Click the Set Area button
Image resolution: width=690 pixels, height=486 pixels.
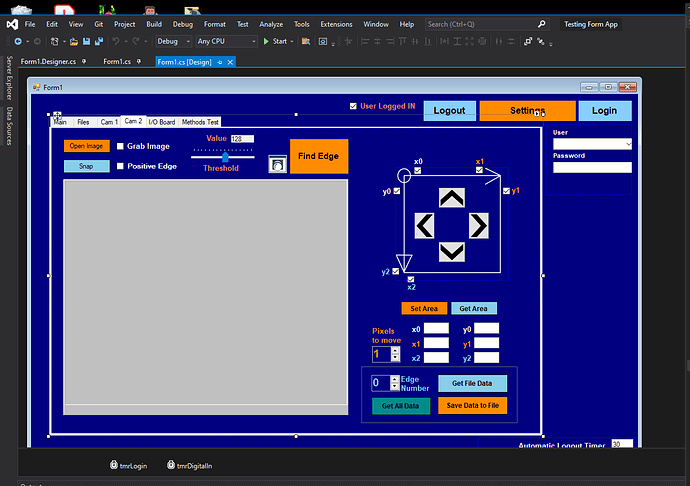pyautogui.click(x=424, y=309)
